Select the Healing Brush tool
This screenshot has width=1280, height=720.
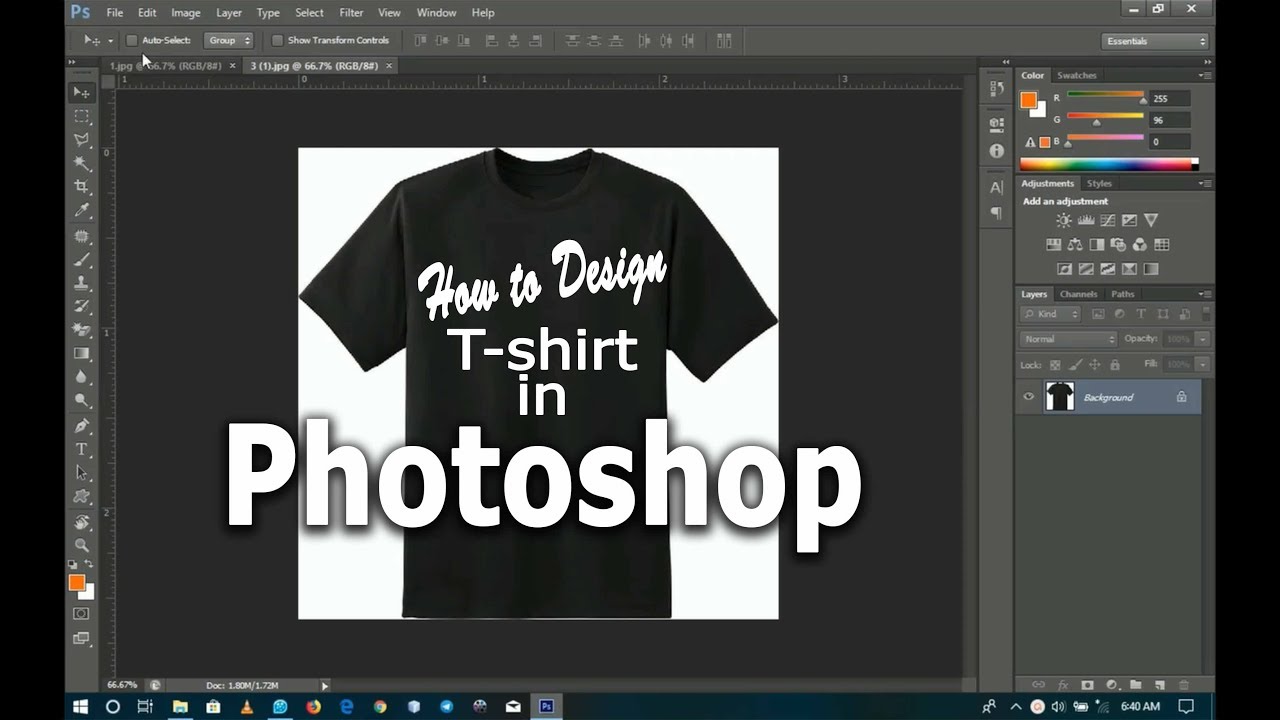click(x=81, y=236)
